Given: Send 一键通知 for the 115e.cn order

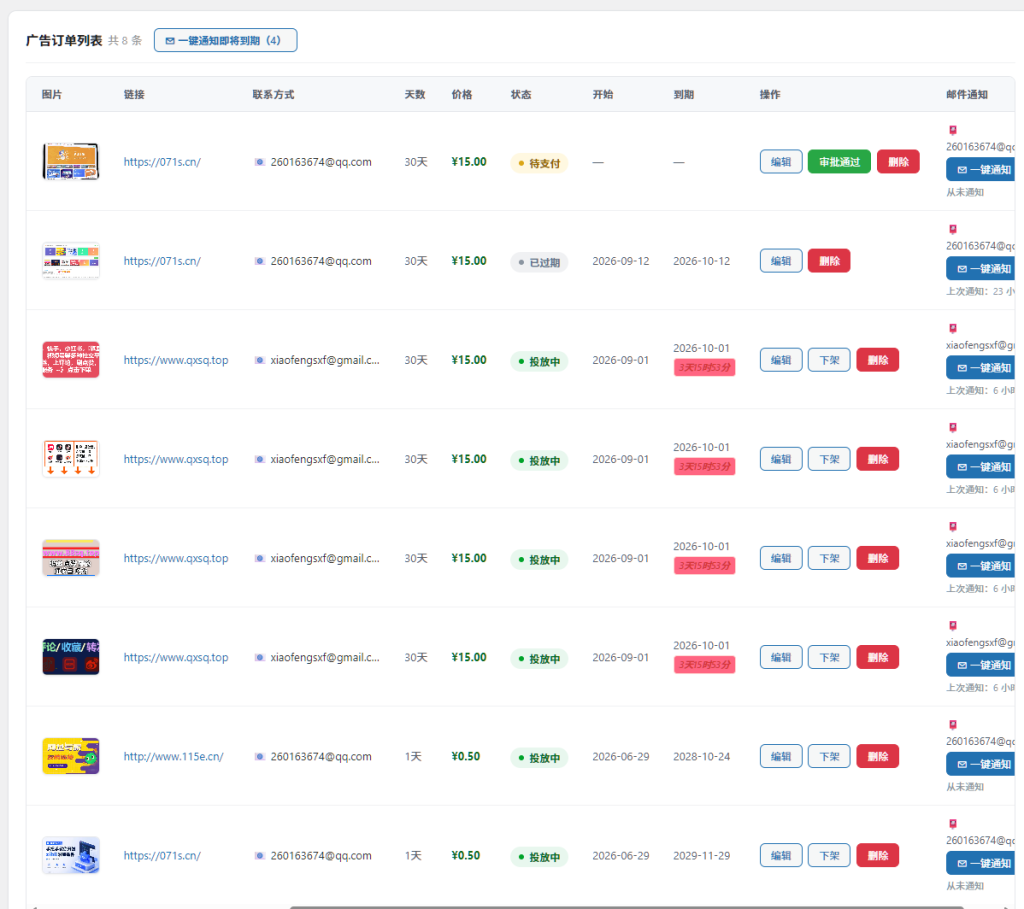Looking at the screenshot, I should pos(981,764).
